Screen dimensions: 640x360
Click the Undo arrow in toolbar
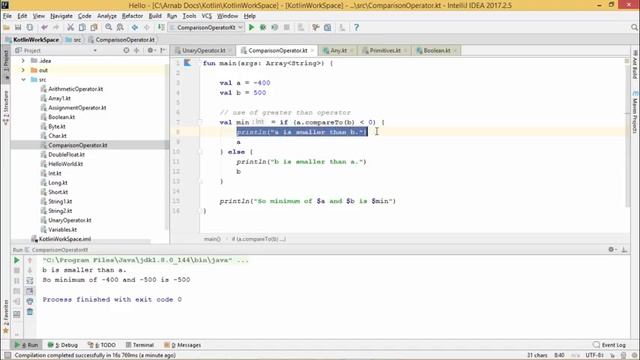(44, 27)
